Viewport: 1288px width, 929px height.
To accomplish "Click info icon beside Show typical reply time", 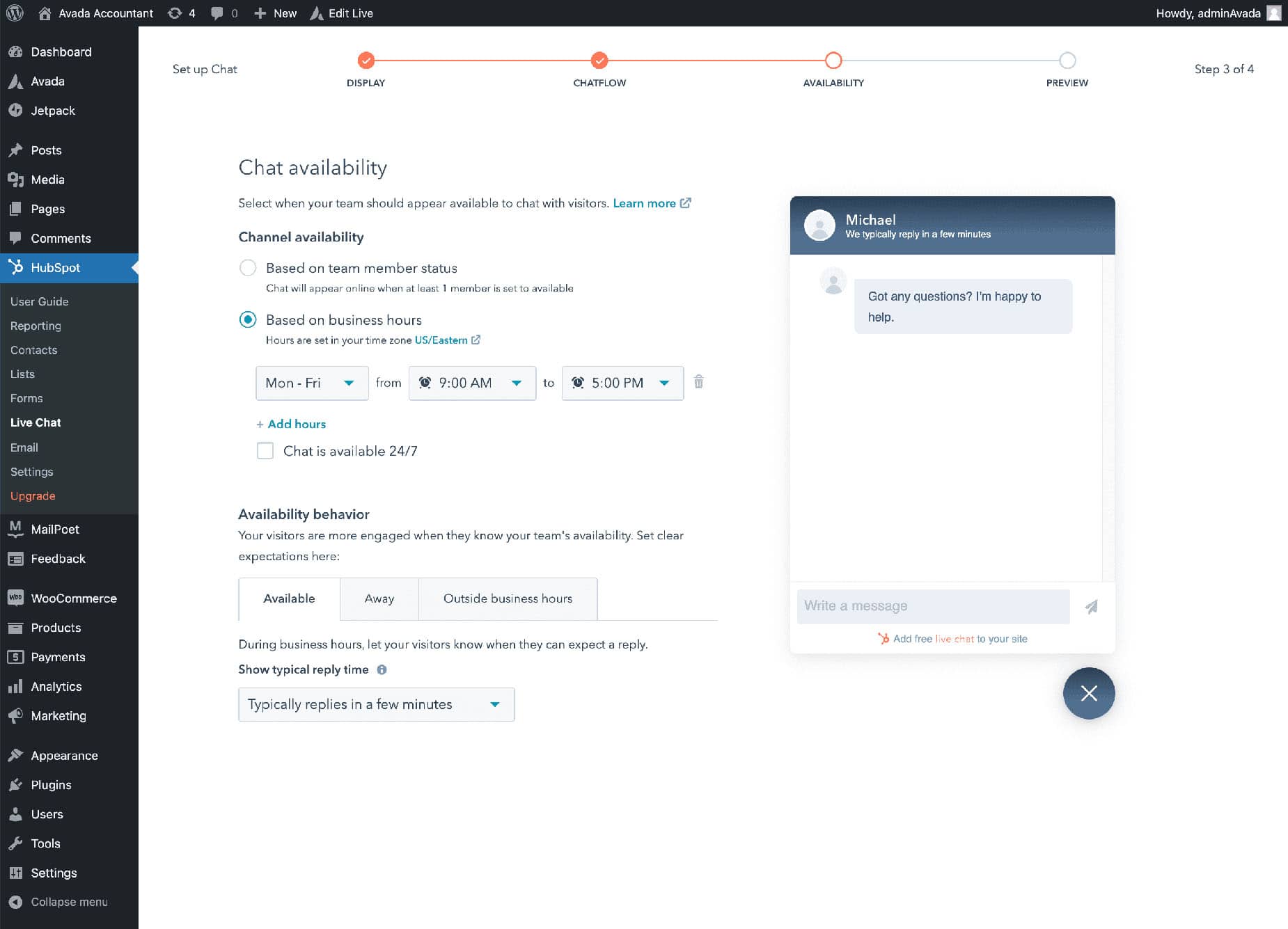I will coord(382,669).
